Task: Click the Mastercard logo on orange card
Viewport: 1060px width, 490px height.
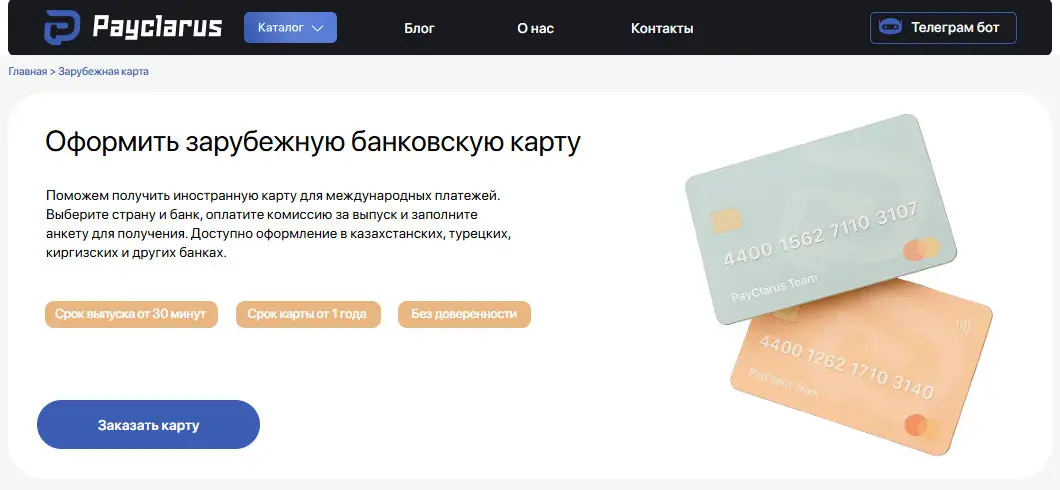Action: (x=922, y=426)
